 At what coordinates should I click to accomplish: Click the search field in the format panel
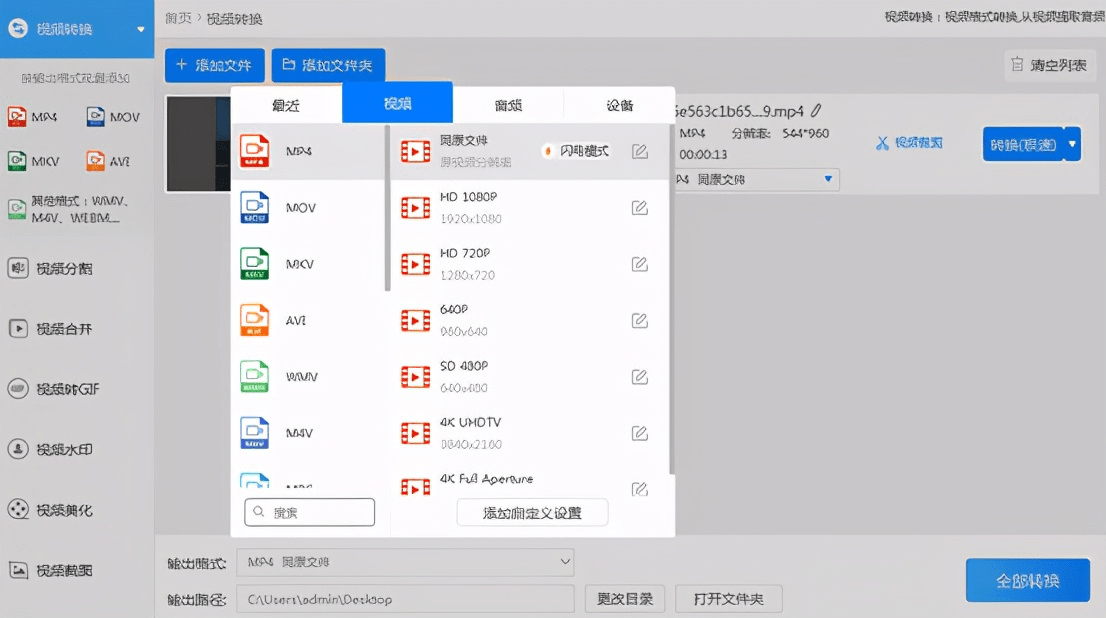pyautogui.click(x=310, y=512)
